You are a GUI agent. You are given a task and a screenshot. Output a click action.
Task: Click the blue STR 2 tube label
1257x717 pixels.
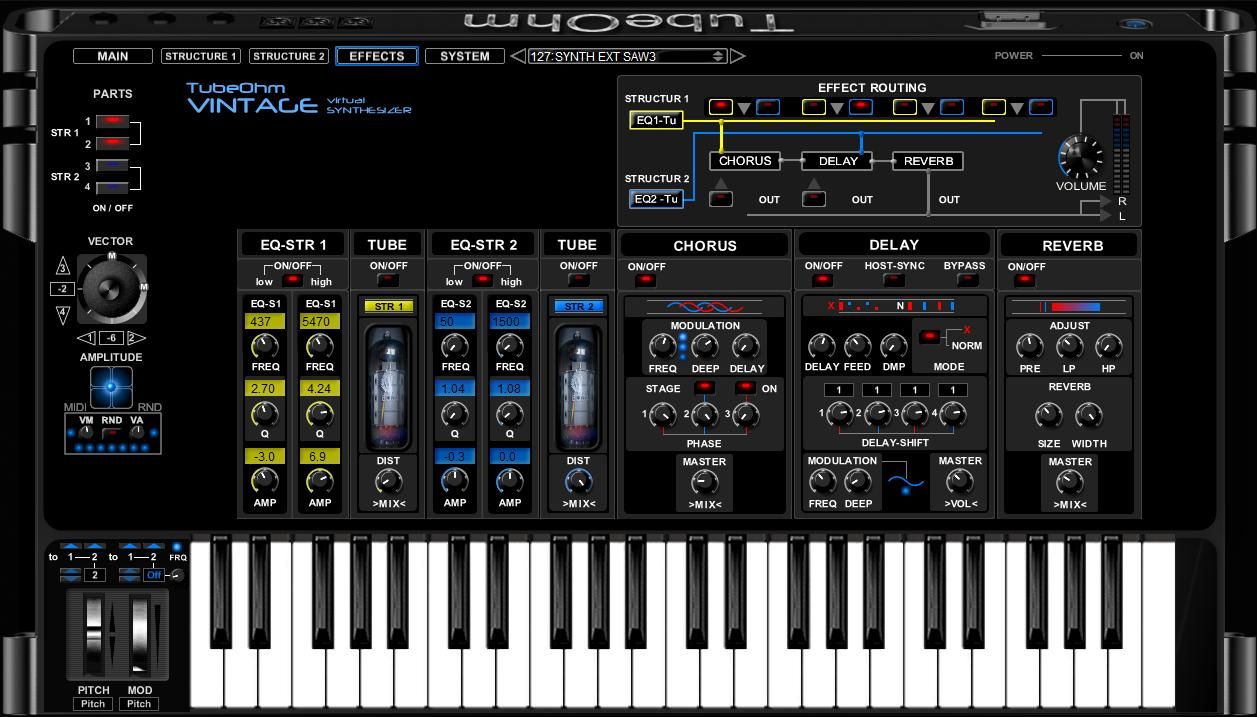pos(578,307)
